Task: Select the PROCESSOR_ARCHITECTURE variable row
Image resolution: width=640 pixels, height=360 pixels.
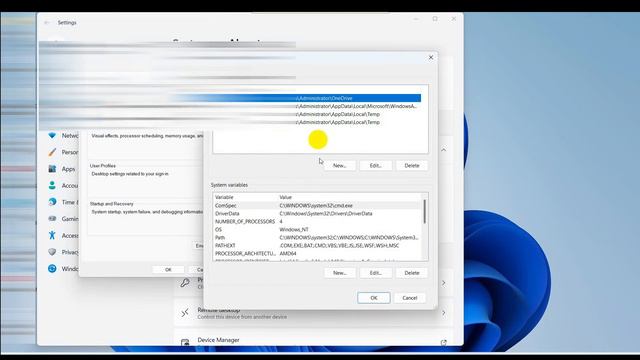Action: tap(318, 253)
